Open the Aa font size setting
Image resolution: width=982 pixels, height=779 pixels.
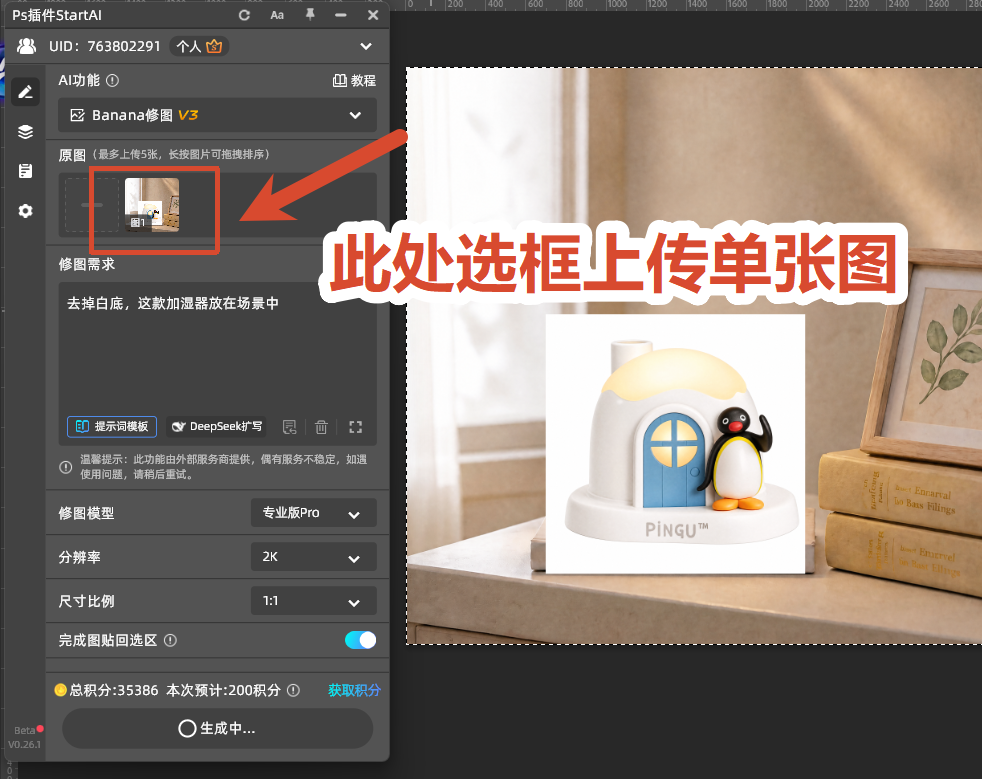[x=277, y=15]
